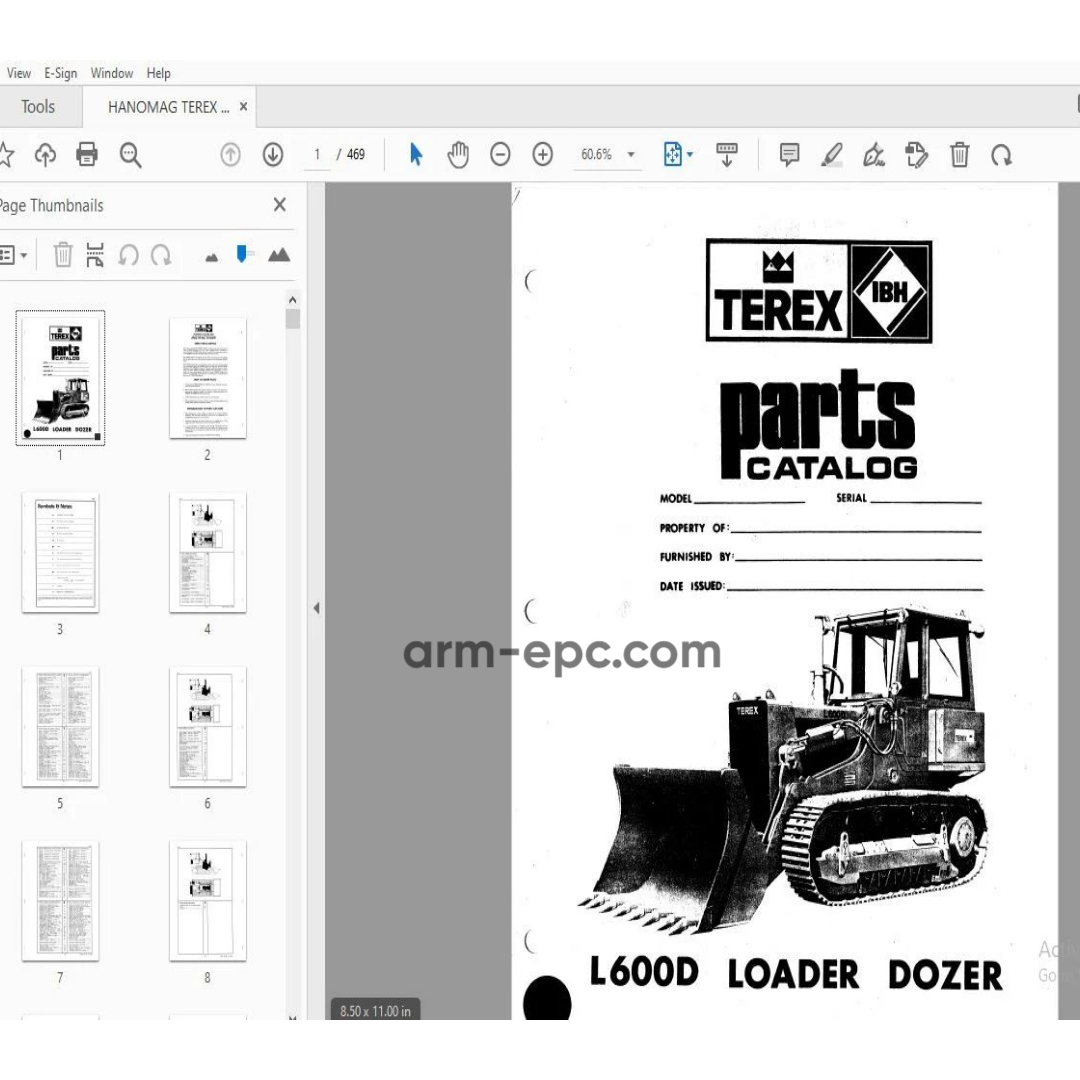Select the Highlight pen tool
The height and width of the screenshot is (1080, 1080).
832,154
